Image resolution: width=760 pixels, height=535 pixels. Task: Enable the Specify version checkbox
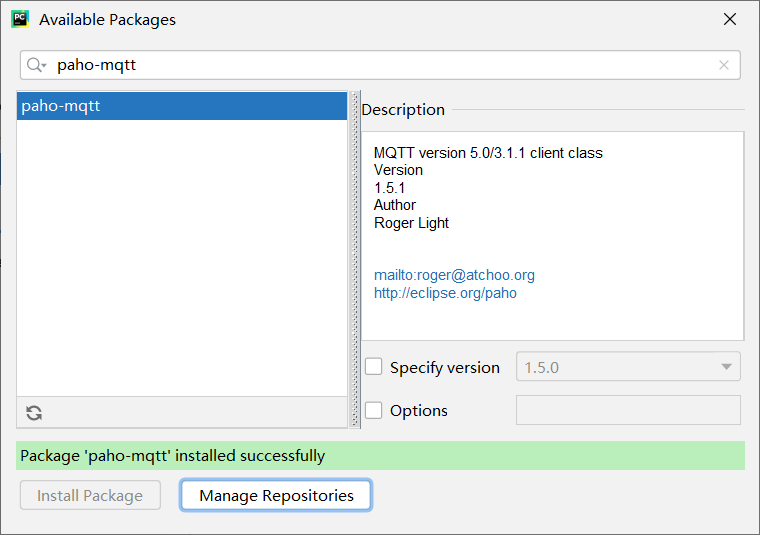pos(374,367)
